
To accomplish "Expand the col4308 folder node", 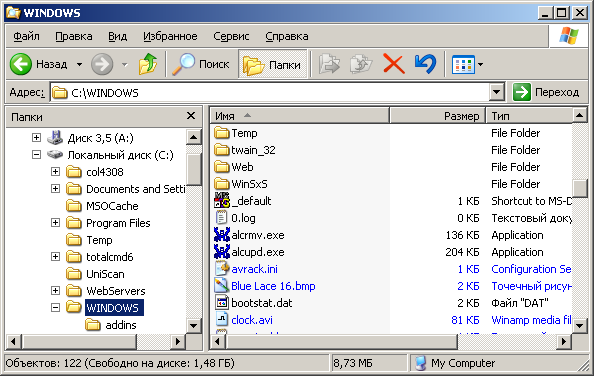I will (55, 172).
